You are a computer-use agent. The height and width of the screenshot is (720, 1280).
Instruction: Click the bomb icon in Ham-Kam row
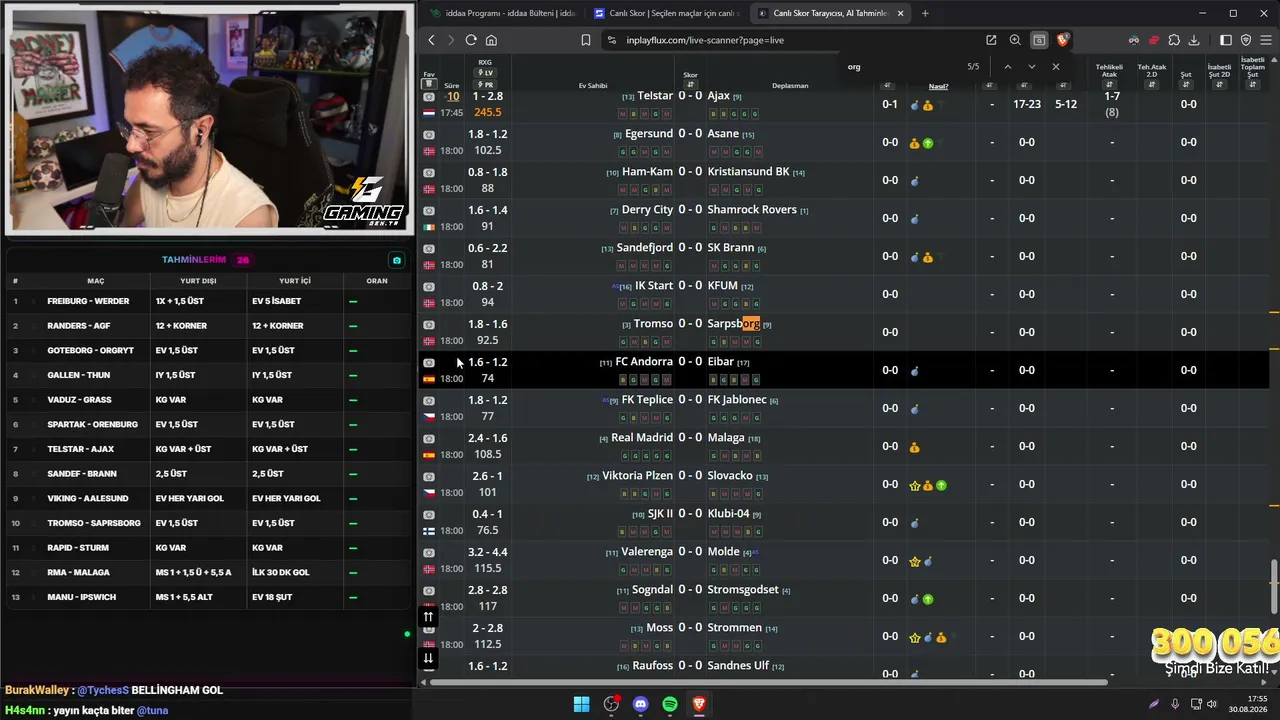914,181
